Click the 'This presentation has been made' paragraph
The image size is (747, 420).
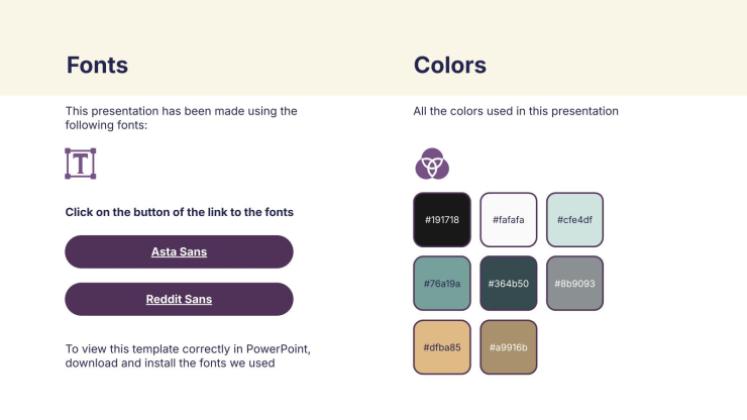pyautogui.click(x=181, y=118)
